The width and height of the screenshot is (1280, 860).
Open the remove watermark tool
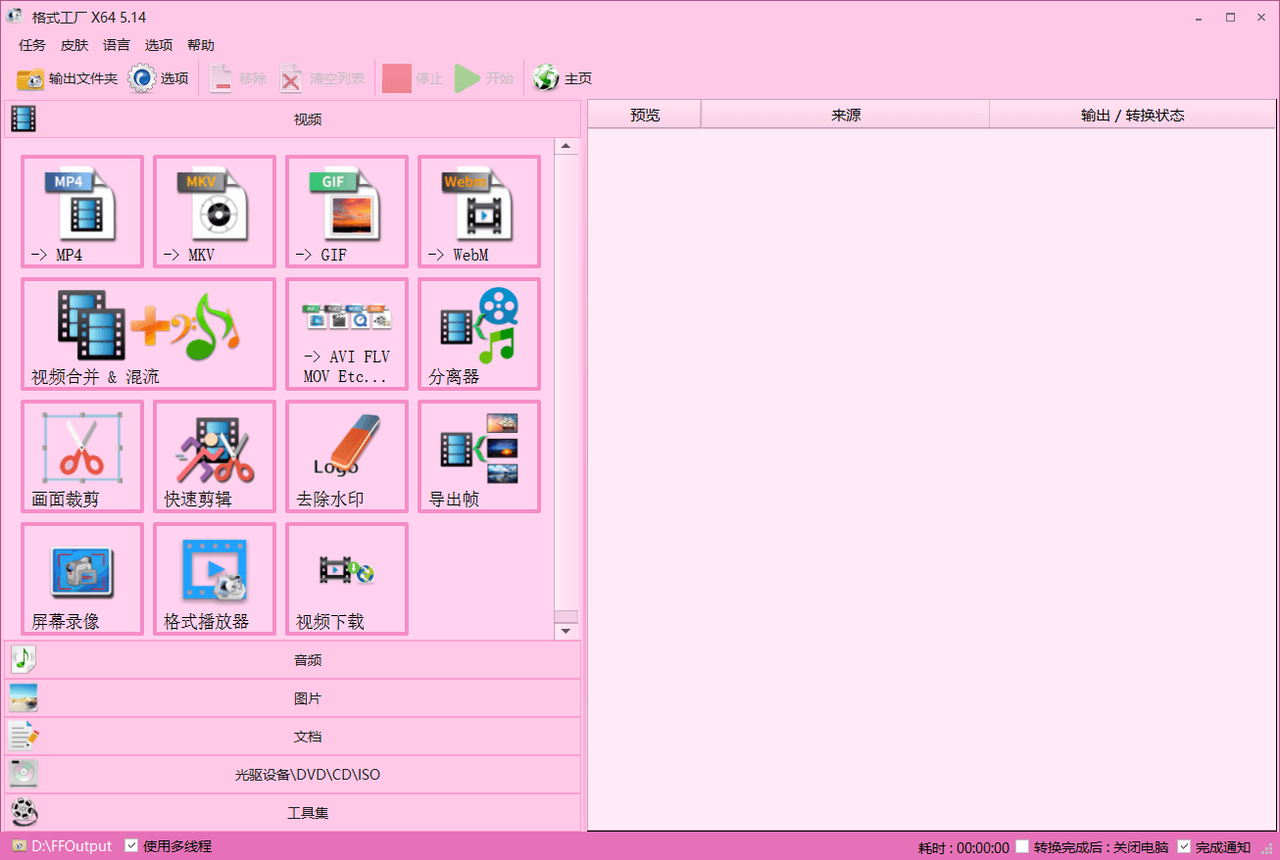click(346, 456)
